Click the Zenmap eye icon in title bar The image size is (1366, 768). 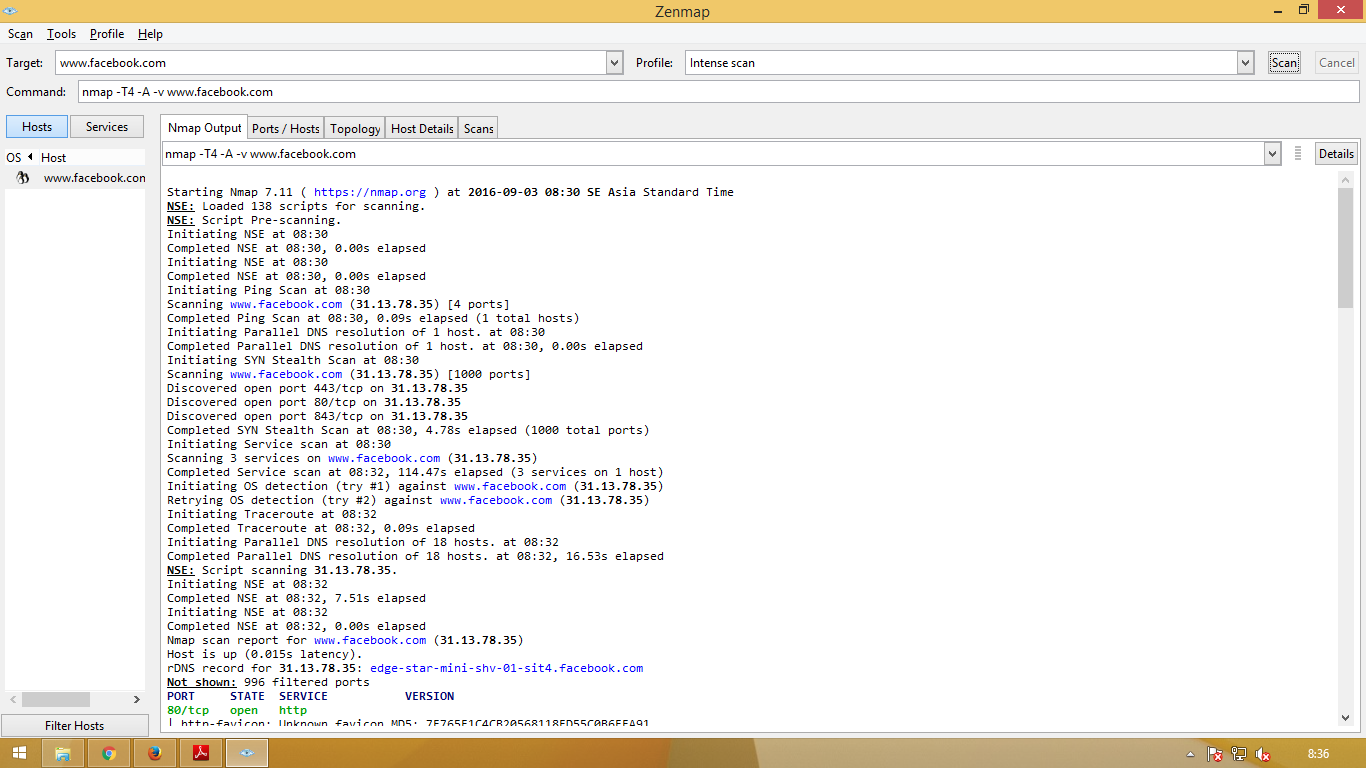pyautogui.click(x=10, y=10)
